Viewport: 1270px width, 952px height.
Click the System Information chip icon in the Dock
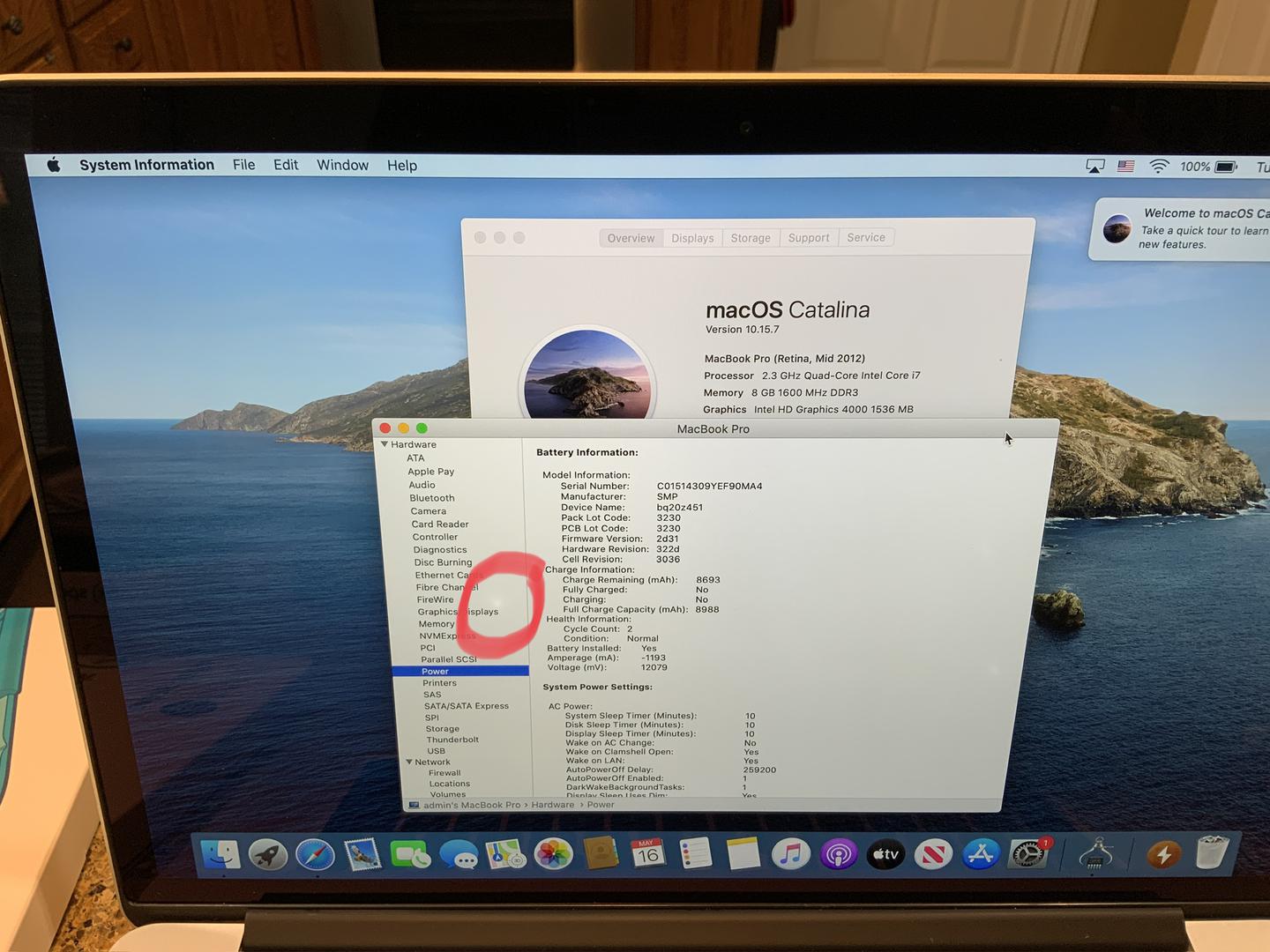tap(1094, 853)
